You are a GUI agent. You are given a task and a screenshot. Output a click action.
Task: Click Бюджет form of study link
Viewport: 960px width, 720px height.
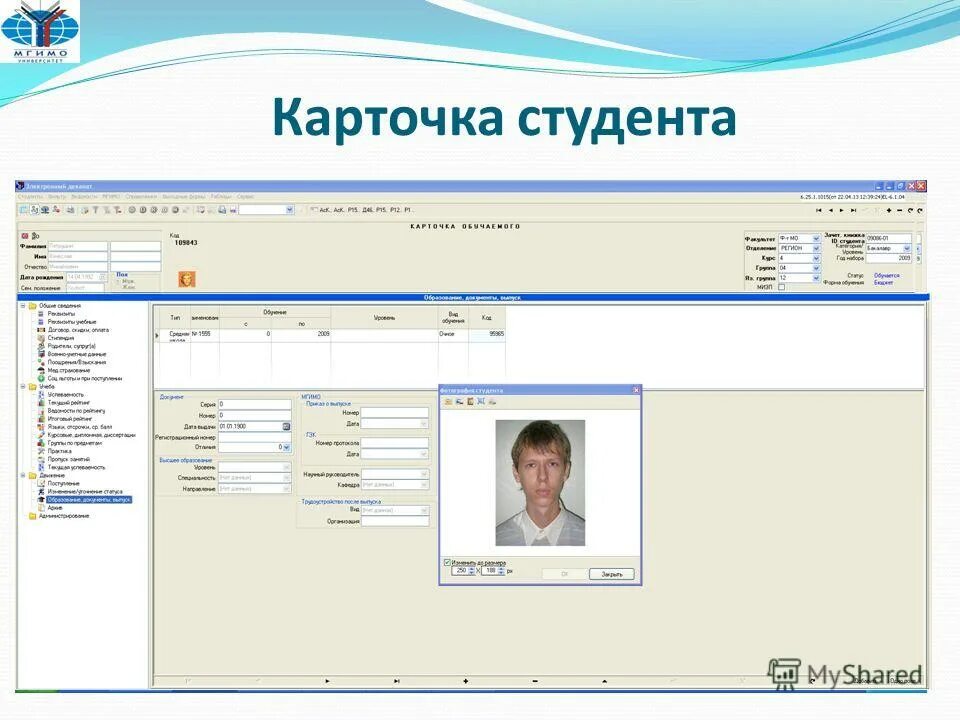pyautogui.click(x=883, y=283)
